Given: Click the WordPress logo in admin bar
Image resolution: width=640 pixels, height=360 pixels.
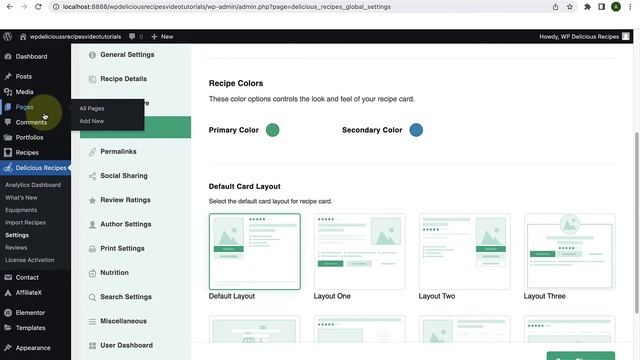Looking at the screenshot, I should (7, 36).
